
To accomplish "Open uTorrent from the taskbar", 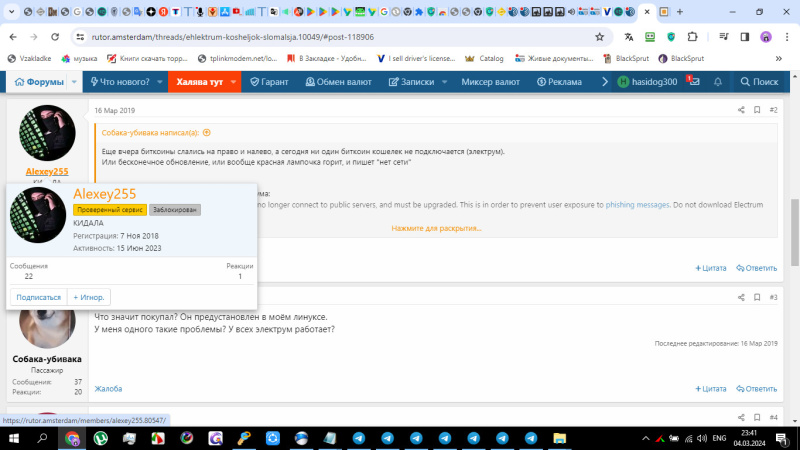I will tap(101, 438).
